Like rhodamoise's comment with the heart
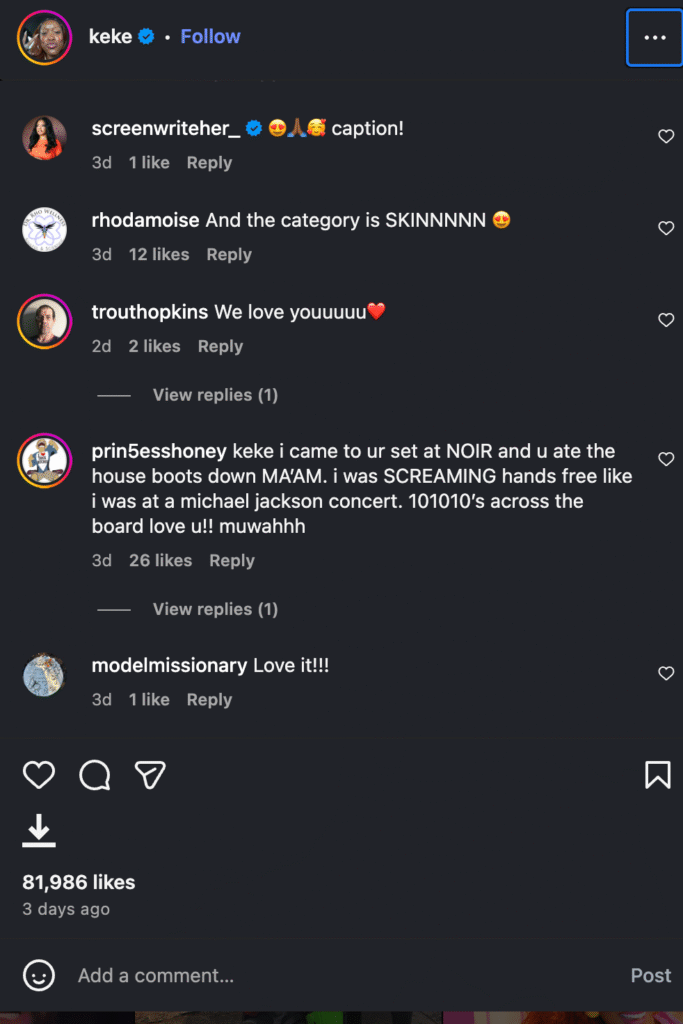Screen dimensions: 683x1024 (666, 228)
